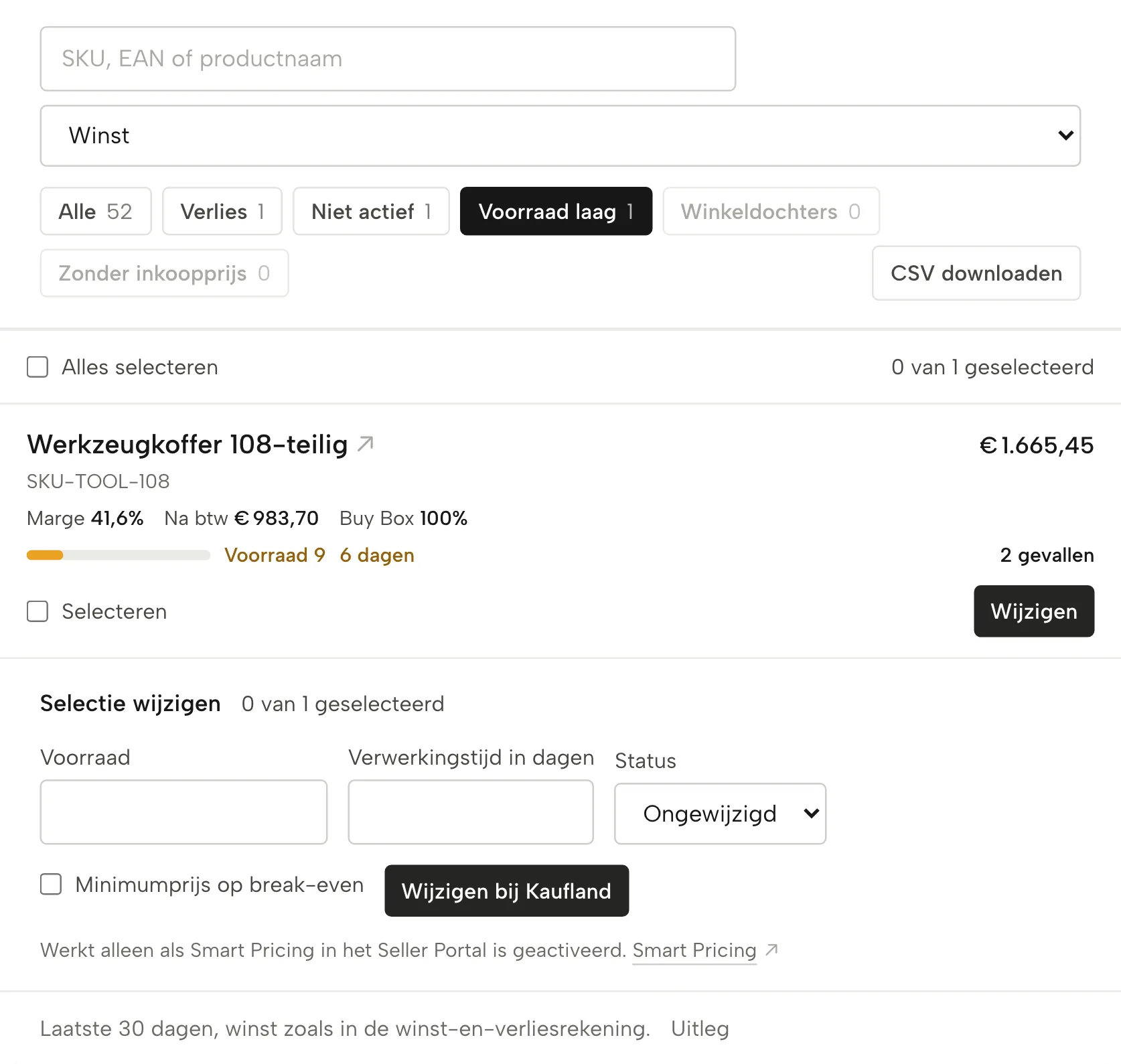Select the Zonder inkoopprijs filter

(164, 273)
